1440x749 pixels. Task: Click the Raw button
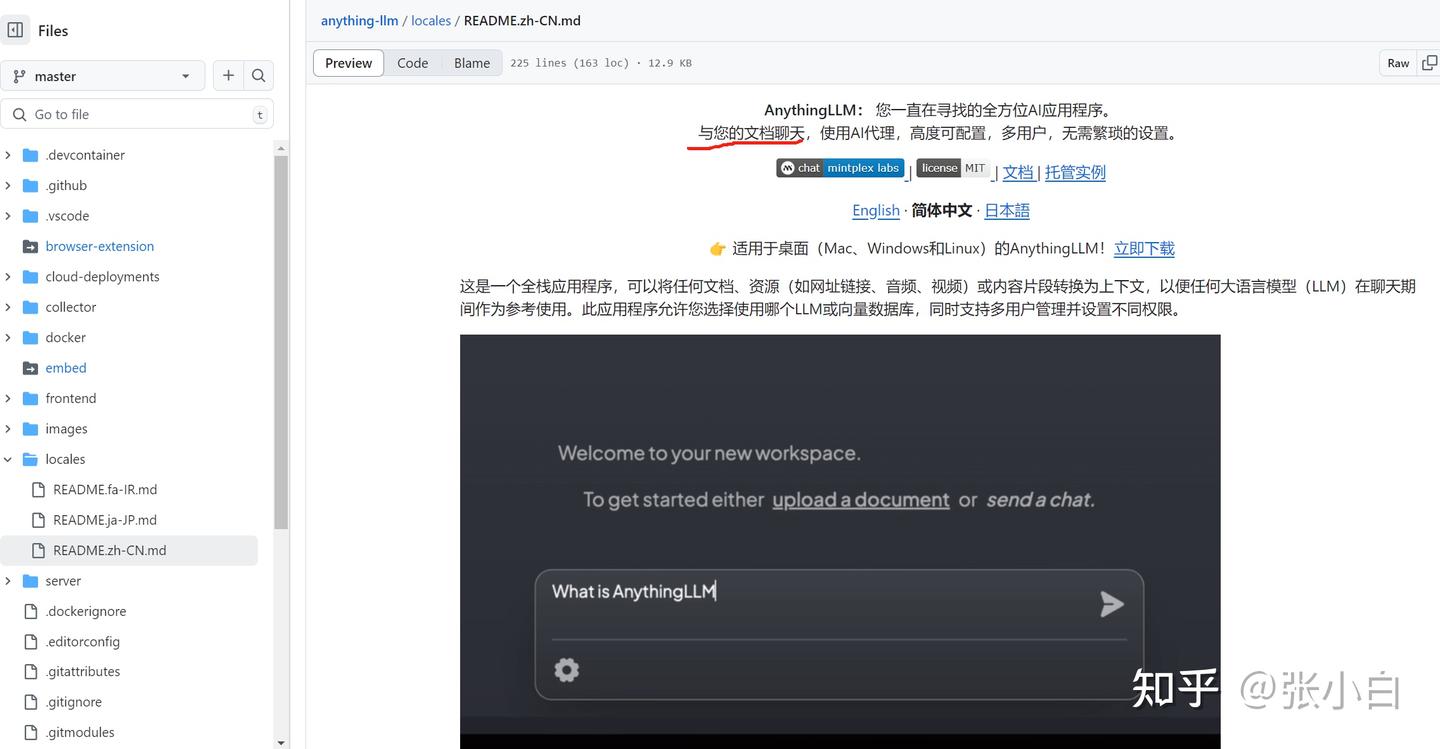coord(1397,62)
